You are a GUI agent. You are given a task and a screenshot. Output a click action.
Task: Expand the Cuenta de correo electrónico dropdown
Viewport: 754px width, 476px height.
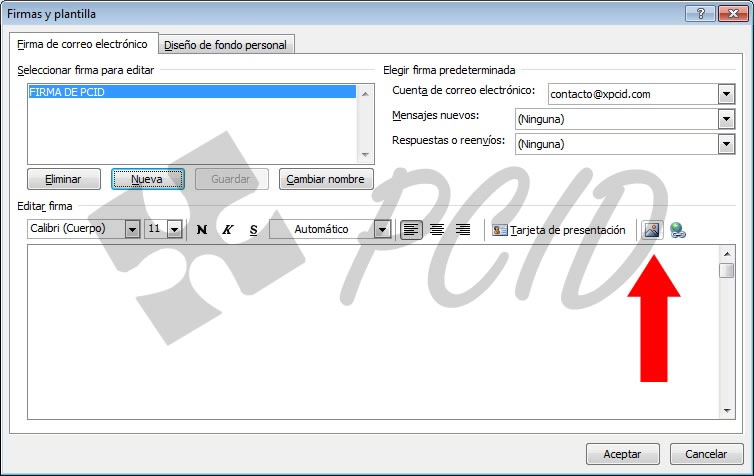(726, 94)
